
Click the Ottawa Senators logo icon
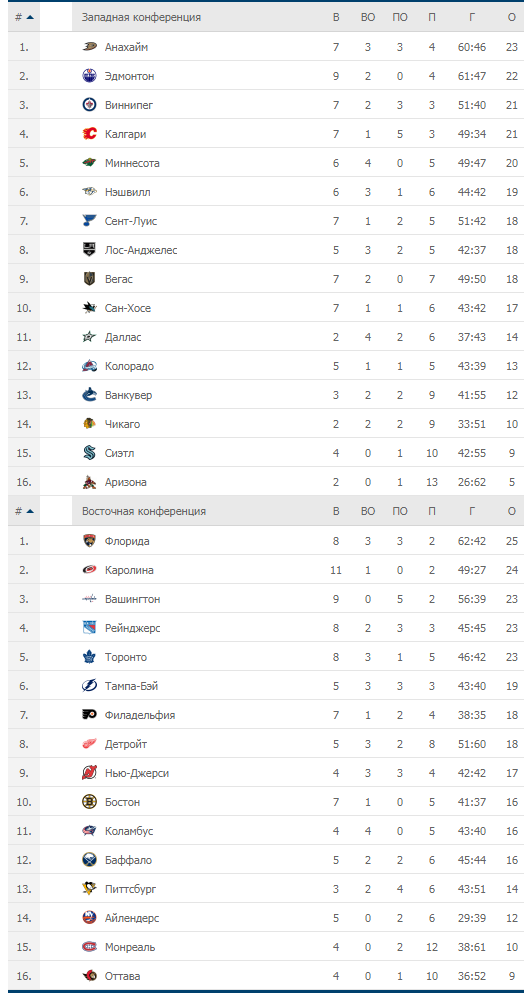click(89, 976)
